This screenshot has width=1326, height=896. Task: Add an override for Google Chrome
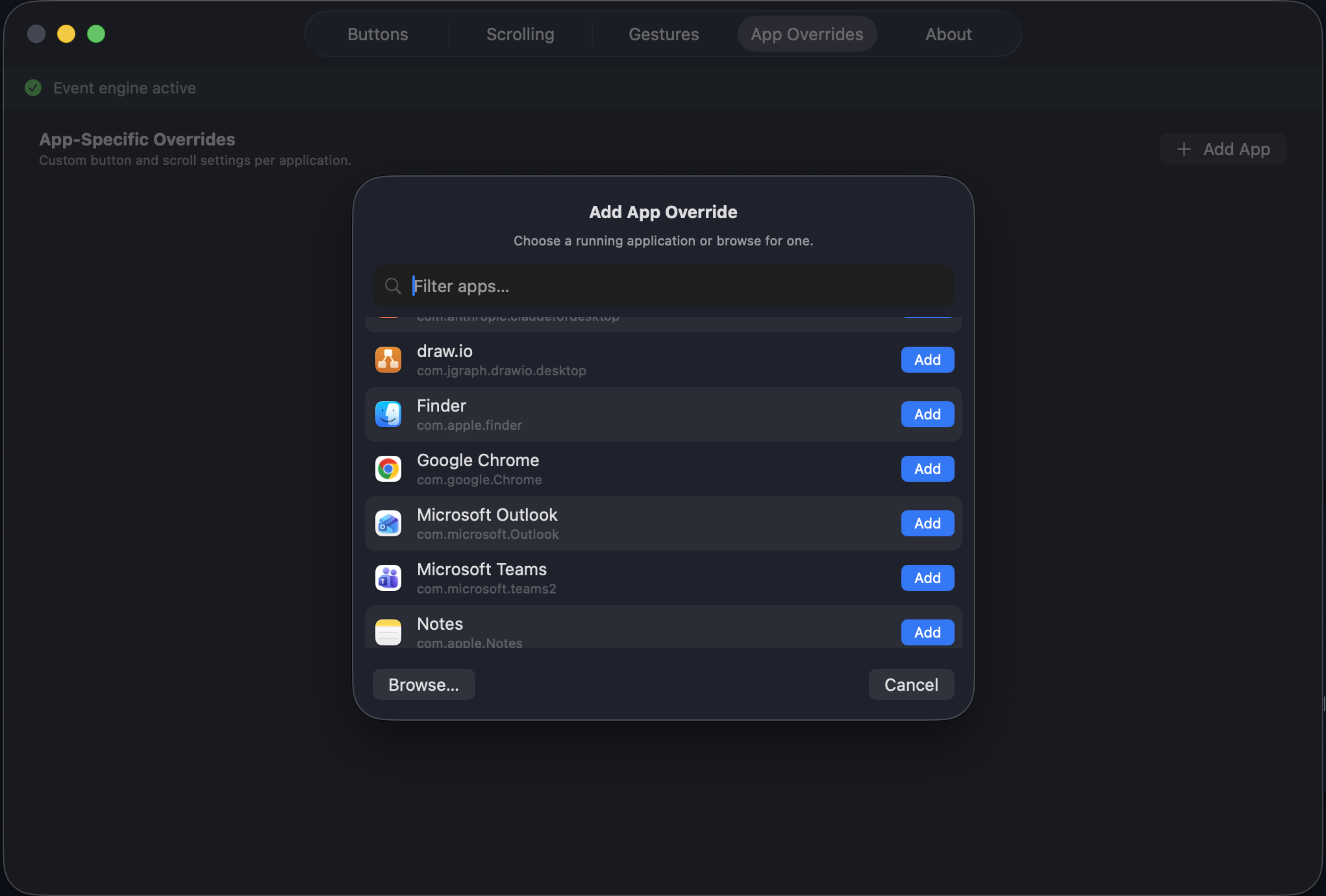(927, 468)
